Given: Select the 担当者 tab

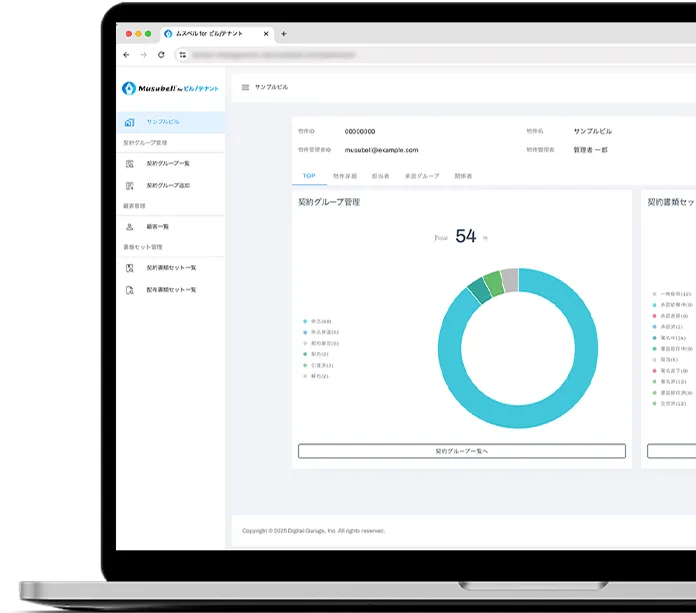Looking at the screenshot, I should tap(380, 176).
